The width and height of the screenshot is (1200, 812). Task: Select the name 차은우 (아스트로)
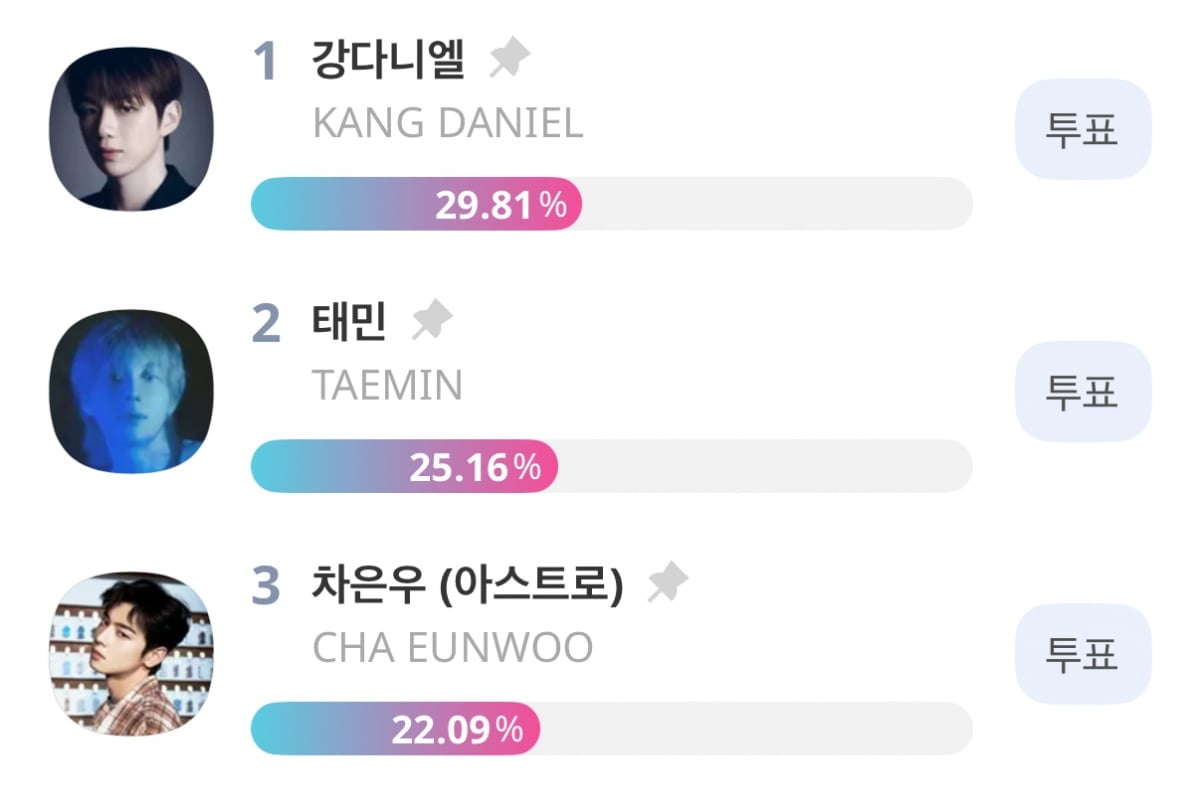tap(467, 586)
